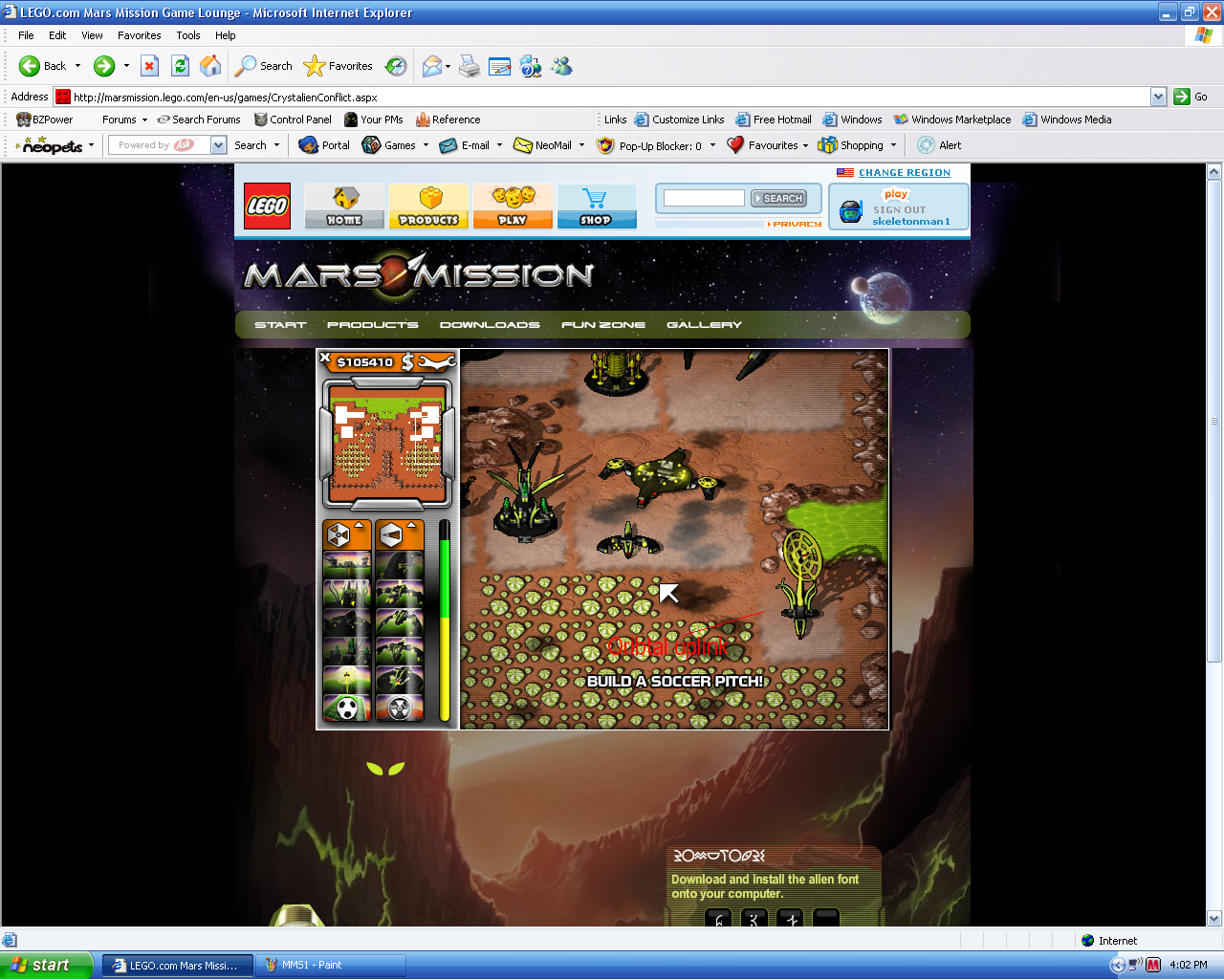This screenshot has height=980, width=1224.
Task: Click the LEGO site search text field
Action: [x=704, y=198]
